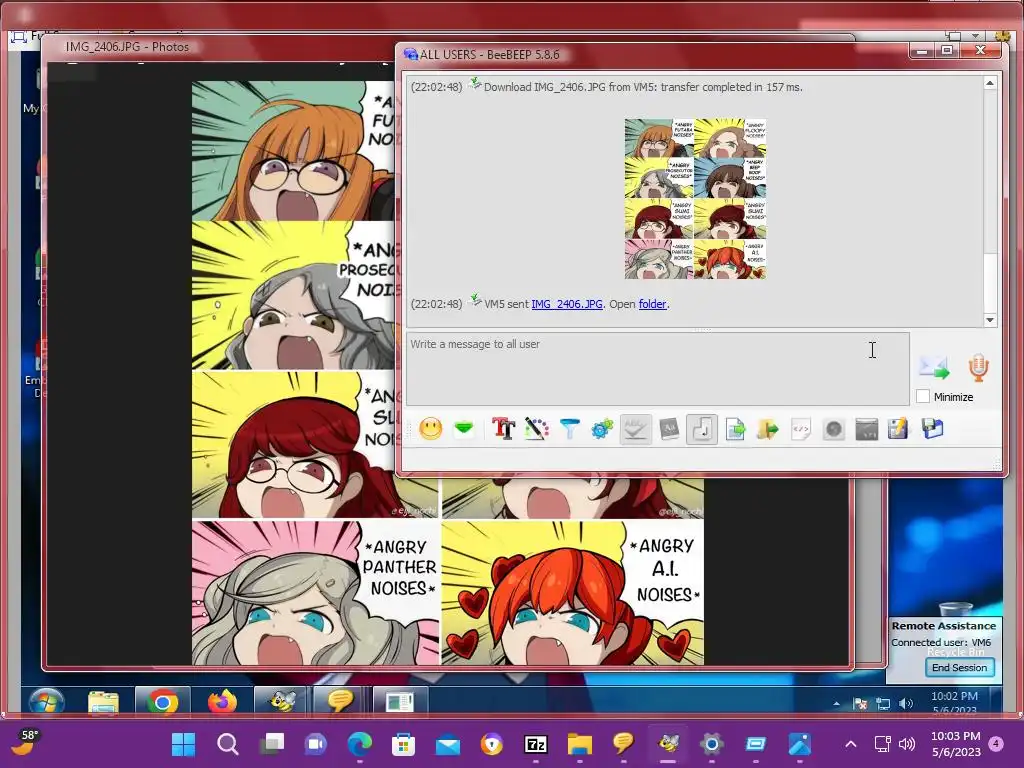
Task: Click the code snippet page icon
Action: (x=801, y=429)
